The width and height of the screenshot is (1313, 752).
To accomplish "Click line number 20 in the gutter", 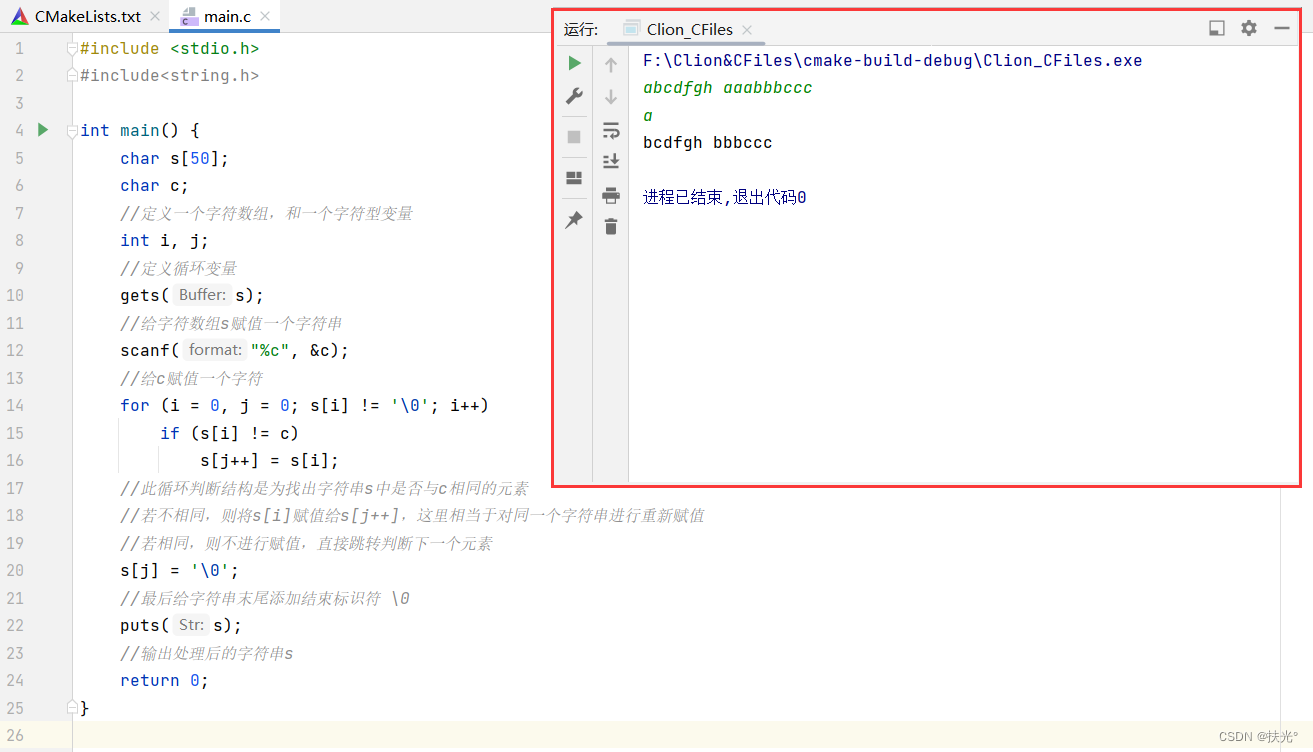I will [14, 570].
